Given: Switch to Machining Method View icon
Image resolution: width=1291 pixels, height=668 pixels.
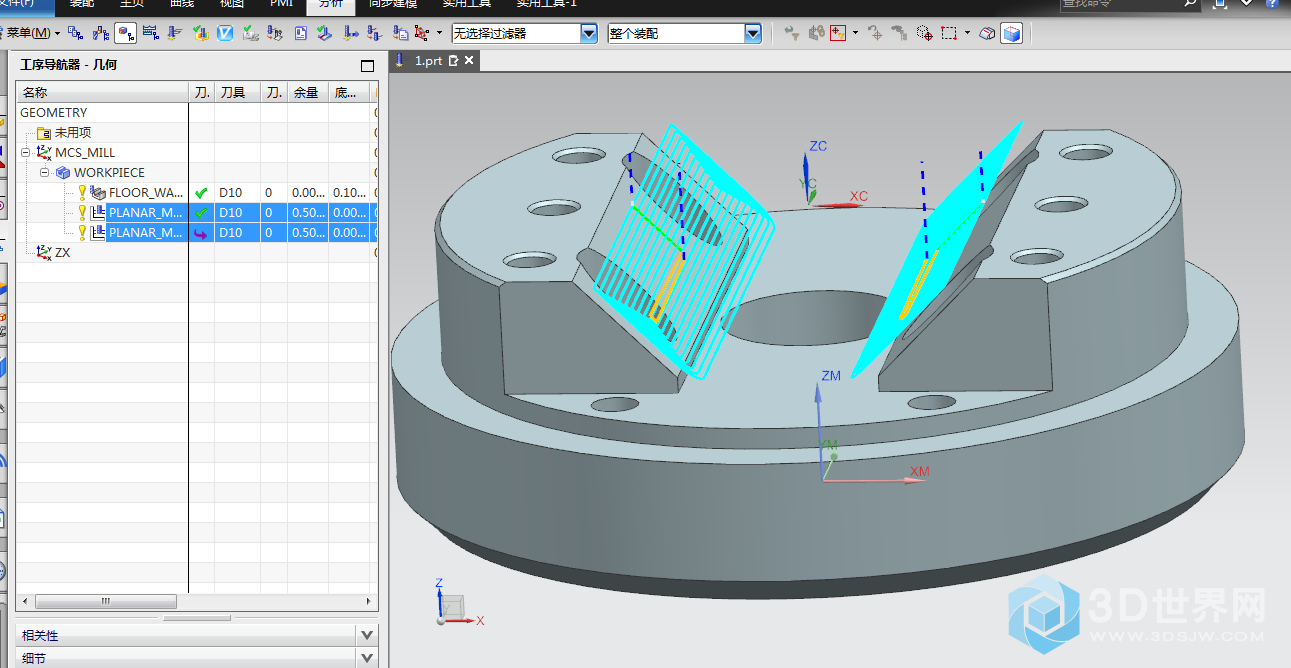Looking at the screenshot, I should (x=151, y=33).
